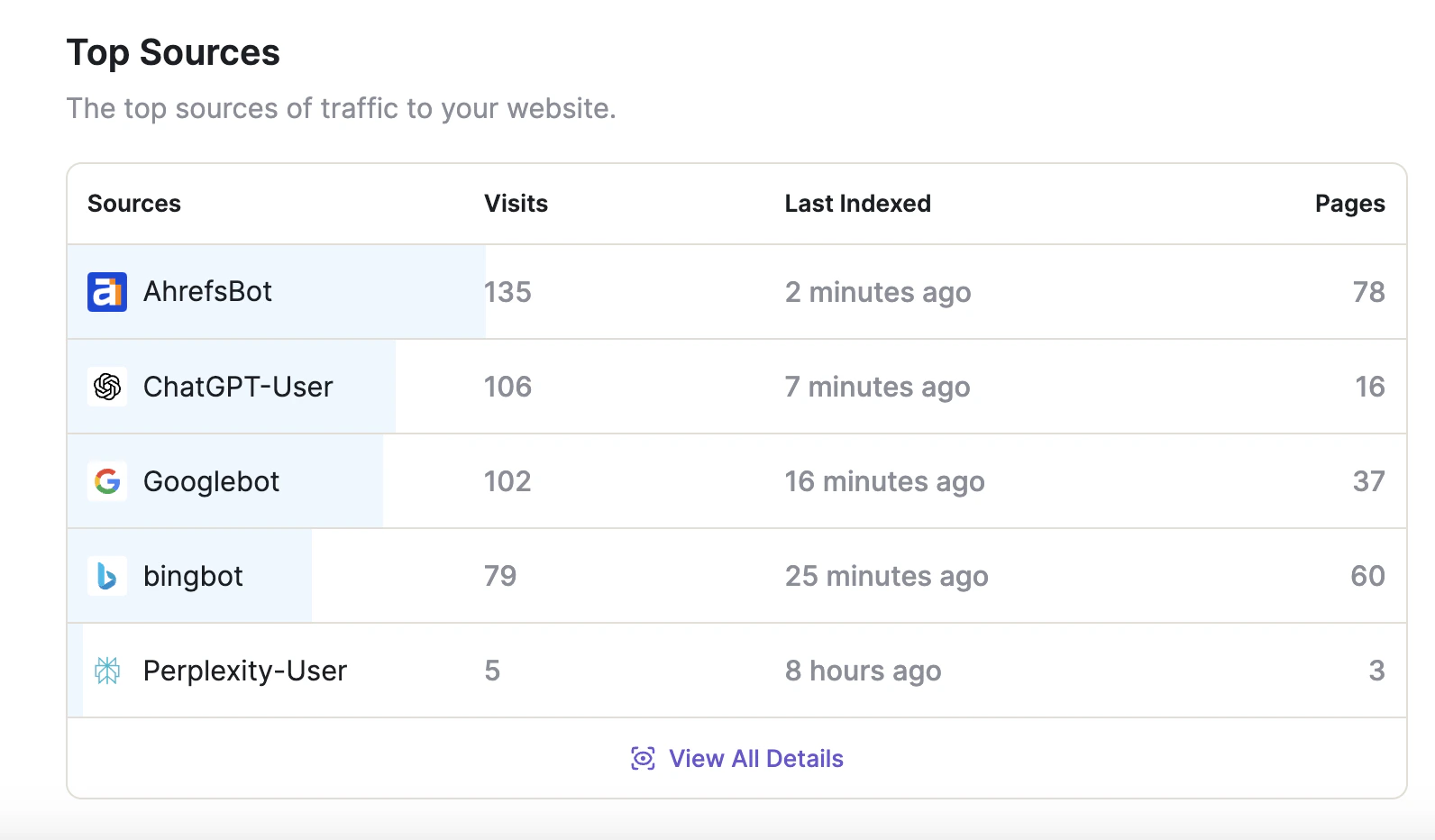Image resolution: width=1435 pixels, height=840 pixels.
Task: Click the 135 visits value for AhrefsBot
Action: (507, 292)
